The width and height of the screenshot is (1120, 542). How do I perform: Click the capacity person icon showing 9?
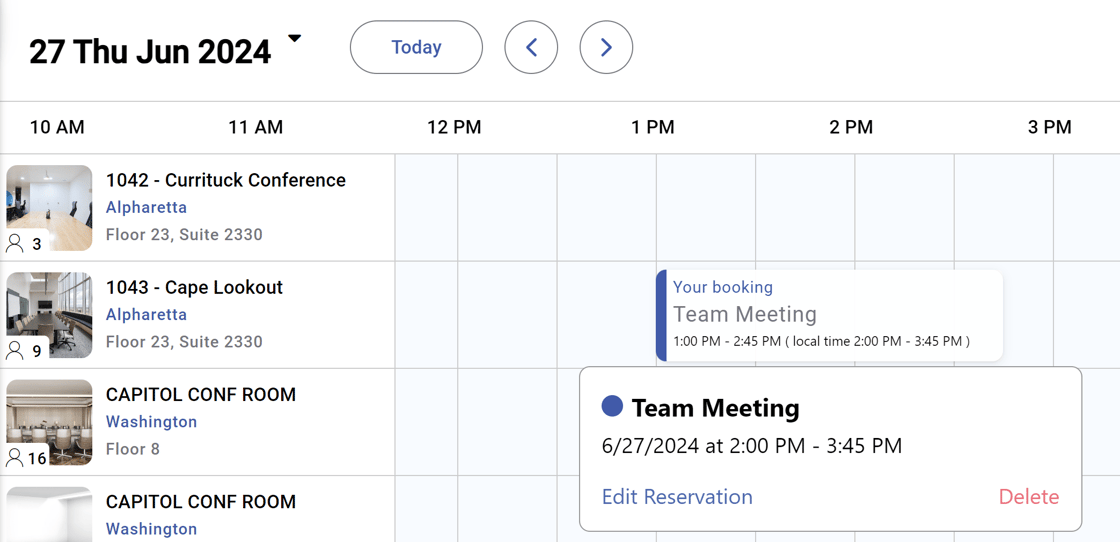[x=16, y=350]
